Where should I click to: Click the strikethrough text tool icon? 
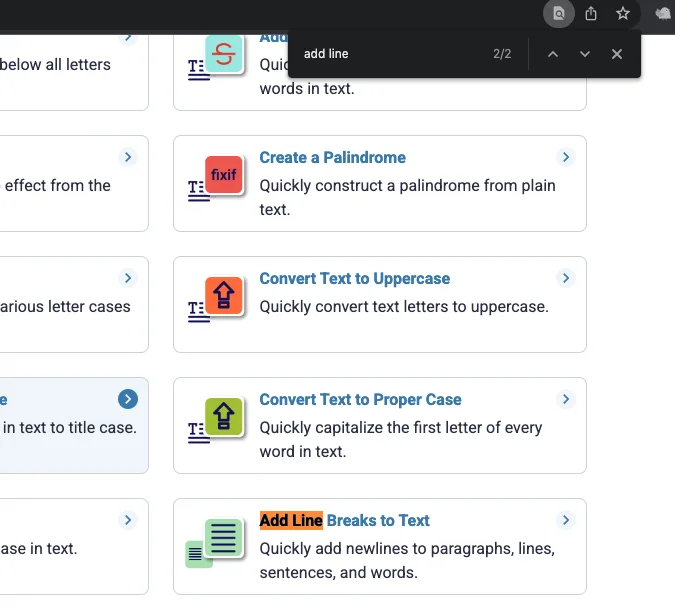(x=224, y=54)
